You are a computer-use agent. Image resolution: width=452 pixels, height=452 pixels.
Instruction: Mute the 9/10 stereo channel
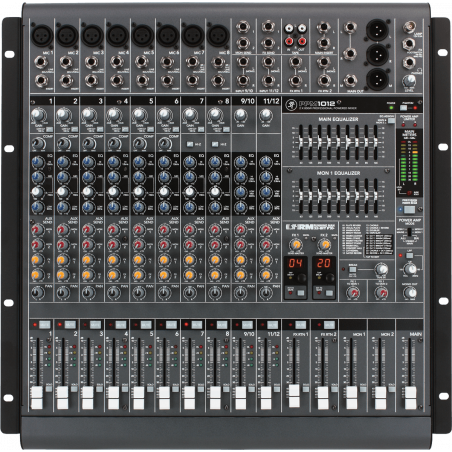coord(247,324)
